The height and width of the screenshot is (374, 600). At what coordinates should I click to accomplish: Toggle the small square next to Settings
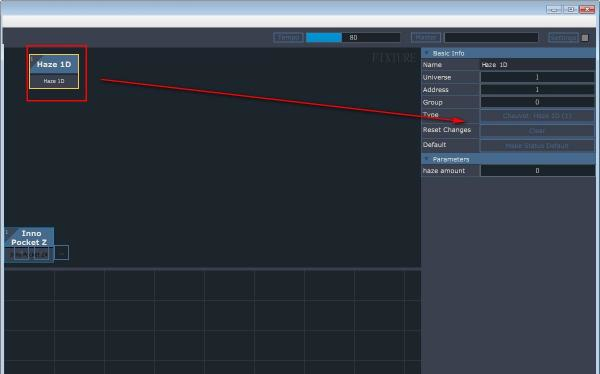pos(585,38)
